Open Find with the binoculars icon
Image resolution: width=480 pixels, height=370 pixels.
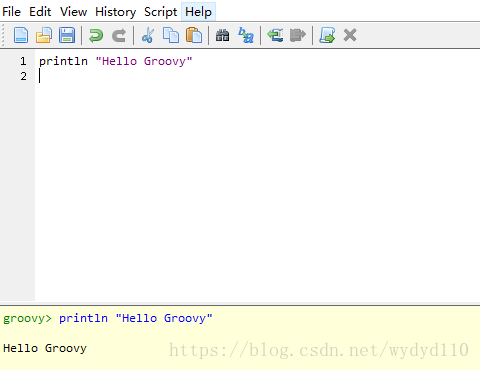(x=223, y=35)
